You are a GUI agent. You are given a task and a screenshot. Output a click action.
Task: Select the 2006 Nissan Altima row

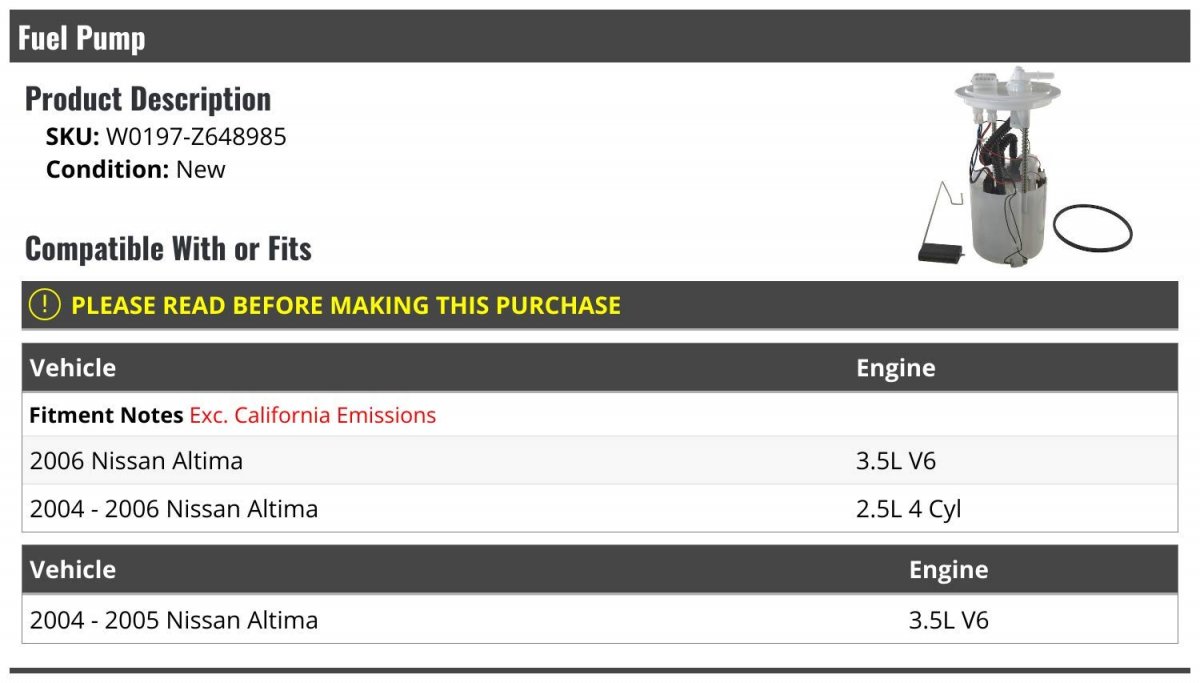pos(600,461)
